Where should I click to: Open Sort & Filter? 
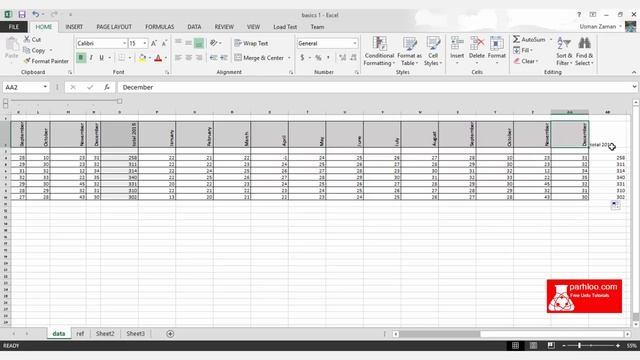pos(564,51)
